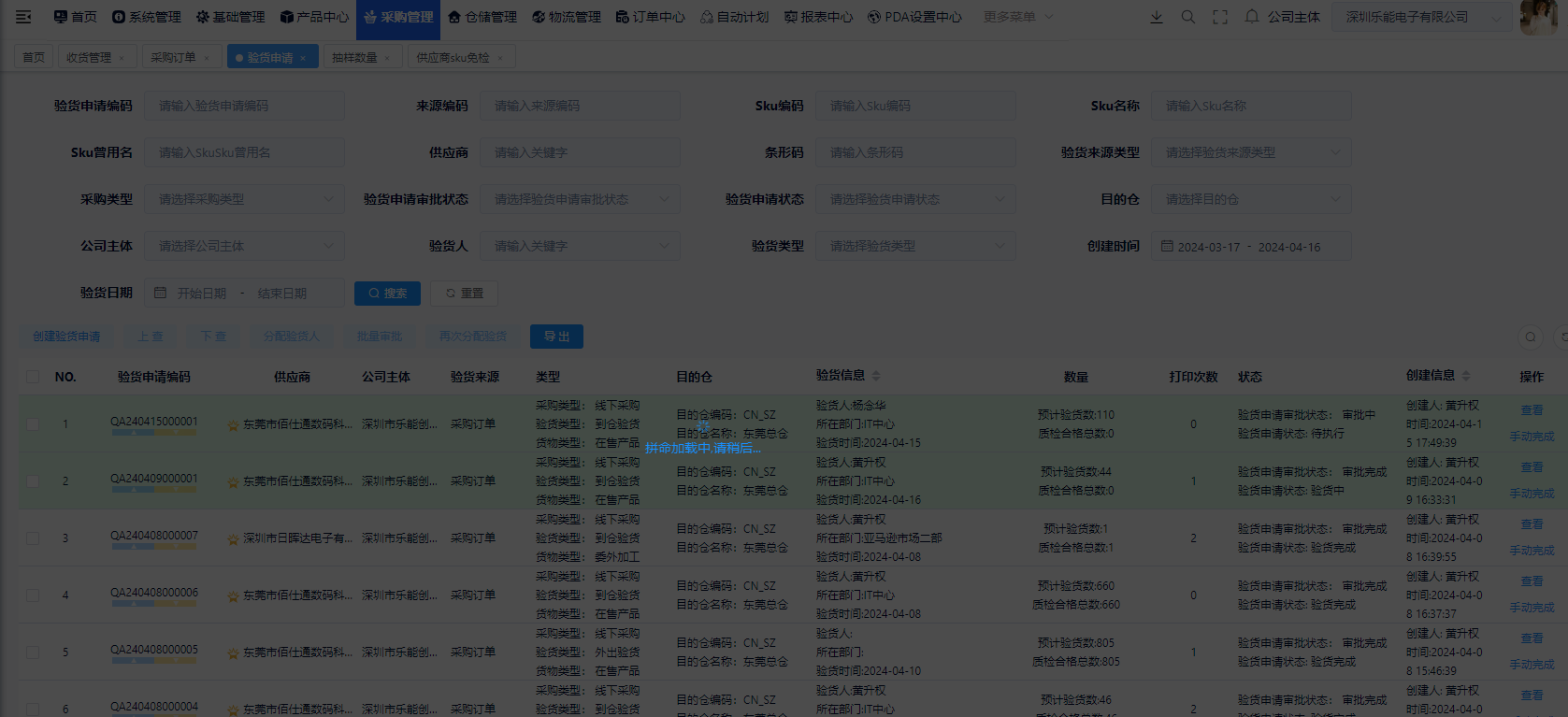Open the 仓储管理 menu
The image size is (1568, 717).
pos(482,17)
